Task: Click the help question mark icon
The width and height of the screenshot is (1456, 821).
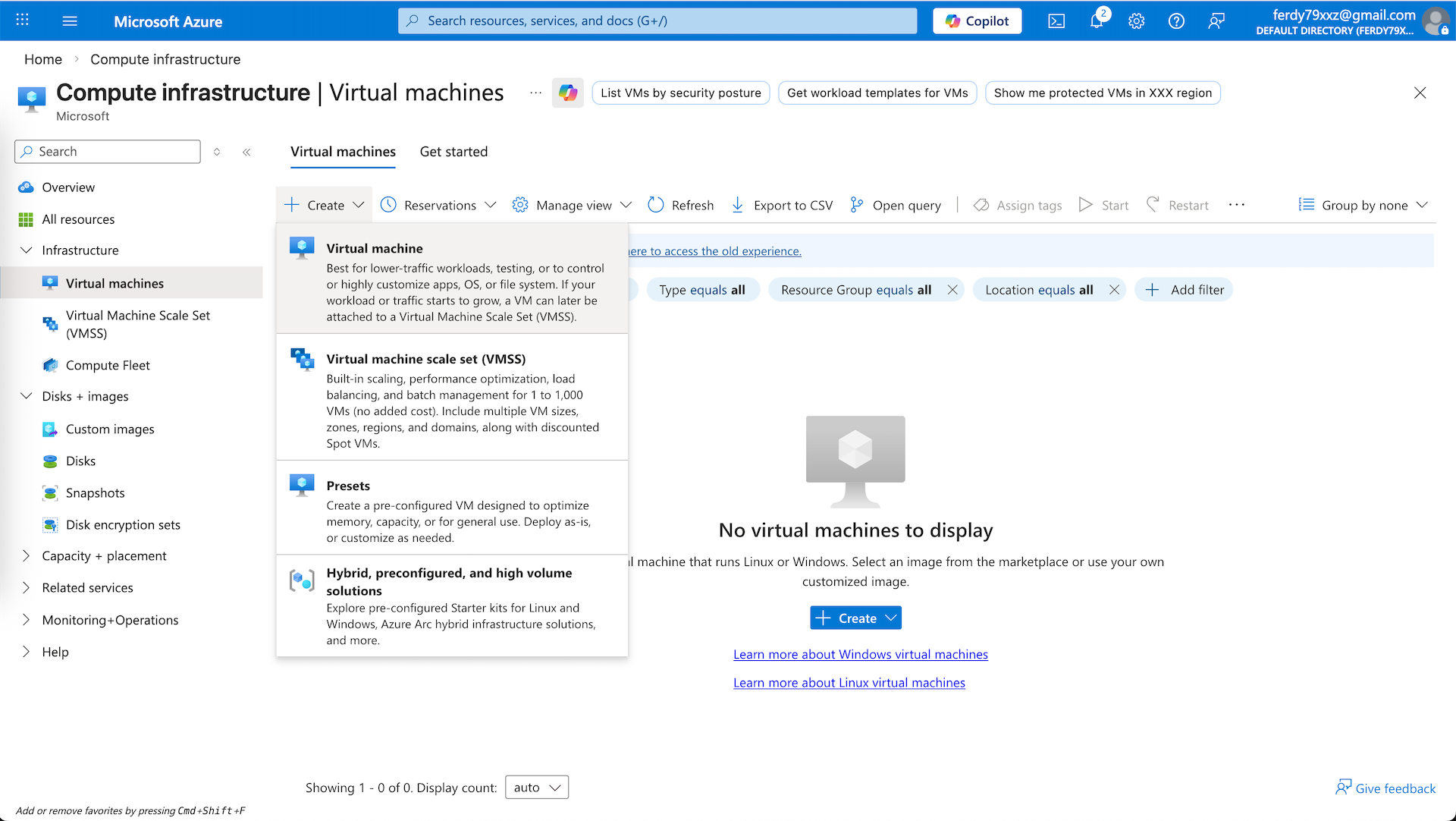Action: tap(1176, 21)
